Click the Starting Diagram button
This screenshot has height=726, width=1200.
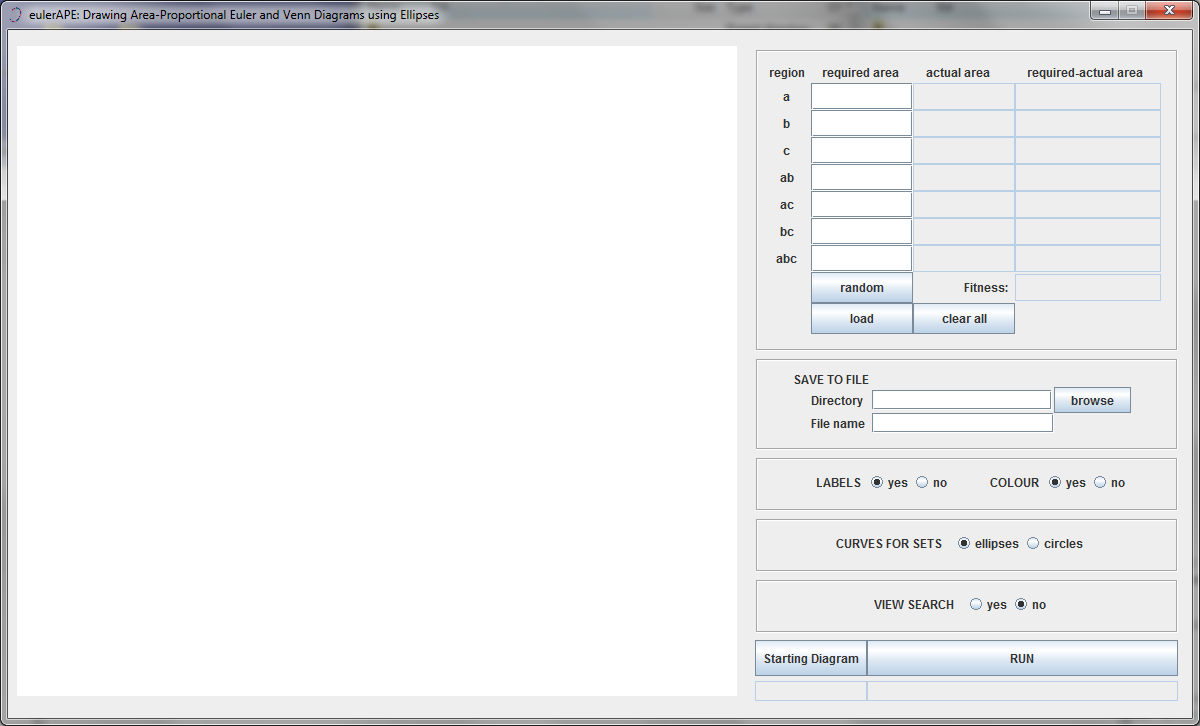(x=811, y=658)
